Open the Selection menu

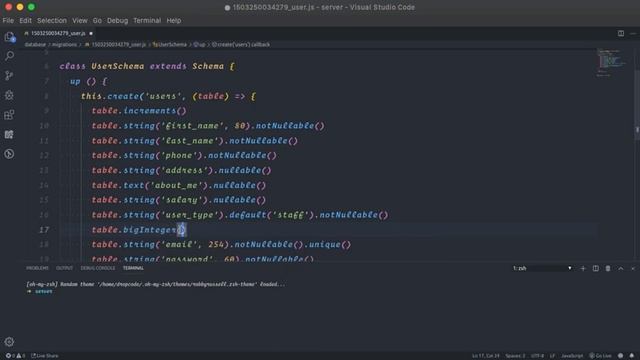point(52,20)
